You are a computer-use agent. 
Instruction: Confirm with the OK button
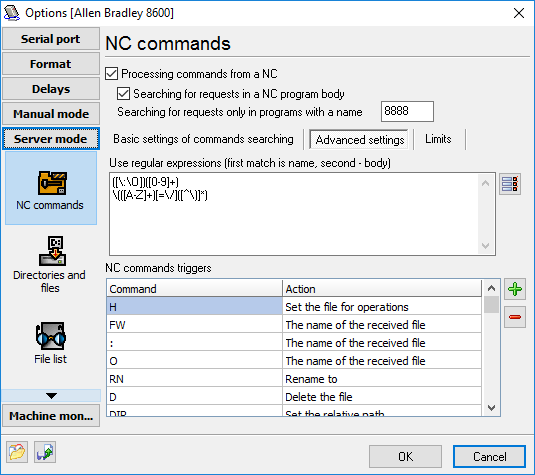pos(405,456)
